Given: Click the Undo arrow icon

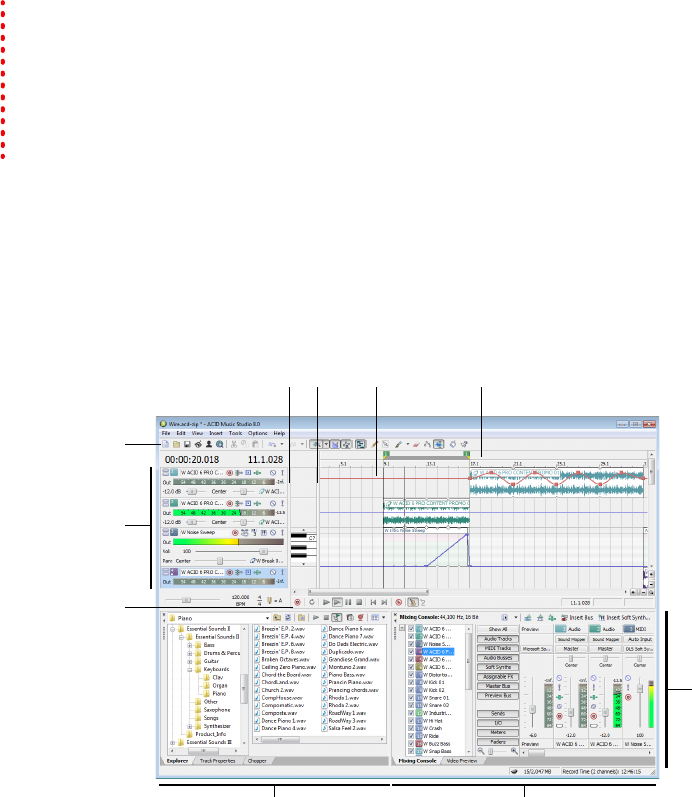Looking at the screenshot, I should click(x=273, y=444).
